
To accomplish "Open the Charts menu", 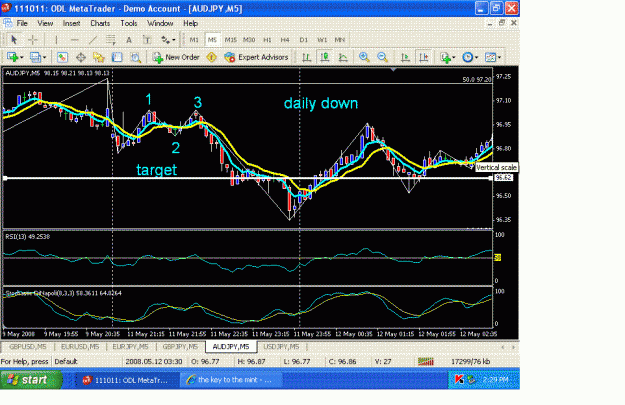I will pos(100,23).
